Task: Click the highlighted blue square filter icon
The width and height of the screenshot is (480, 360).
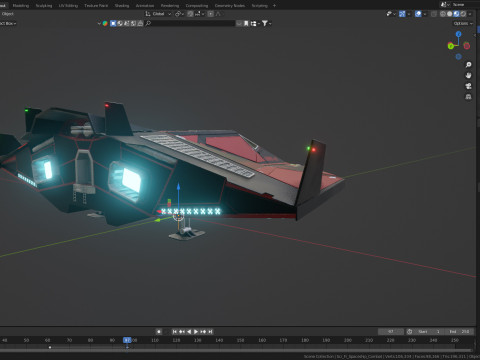Action: 113,23
